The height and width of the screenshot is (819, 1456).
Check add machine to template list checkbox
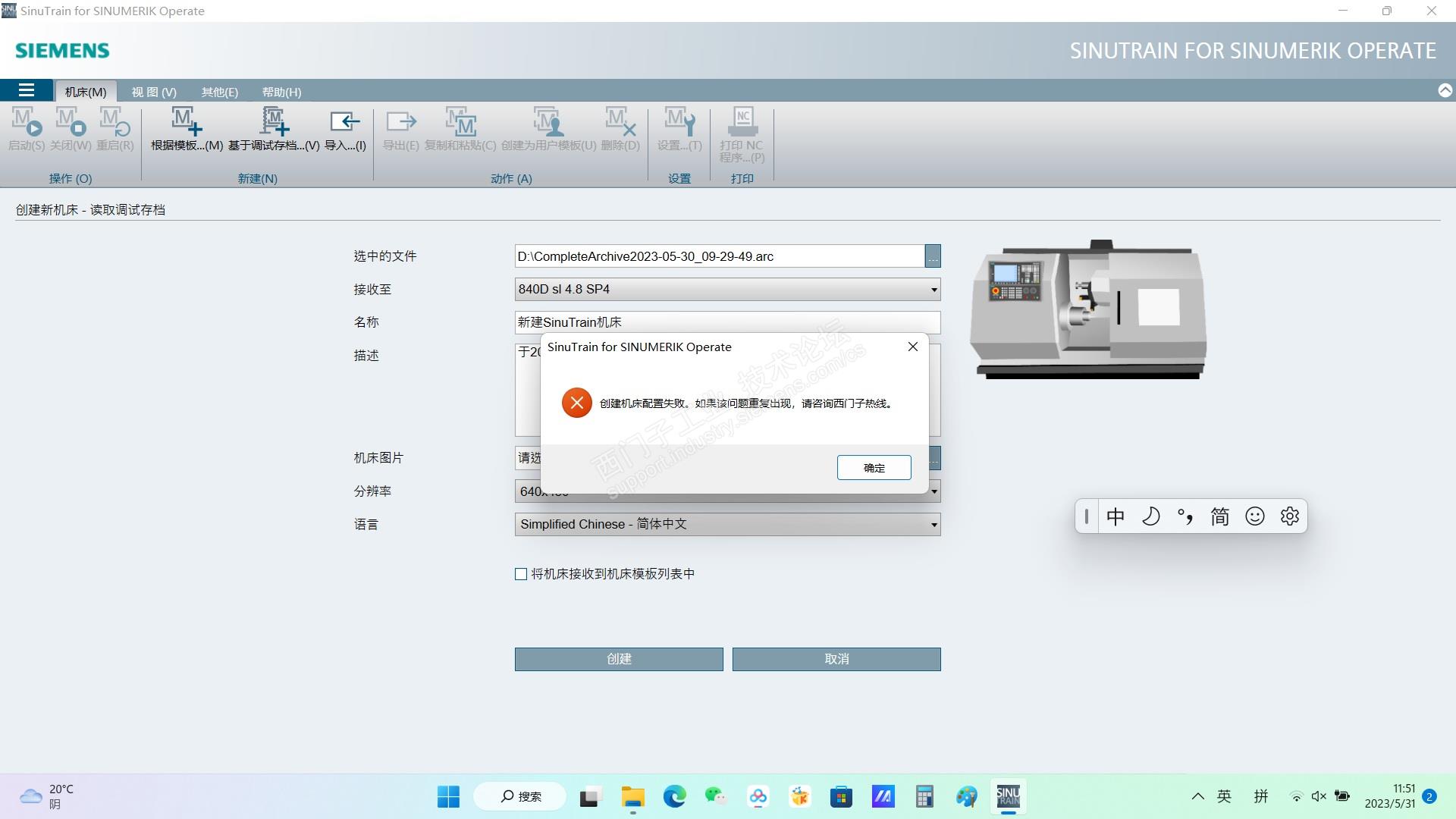[521, 574]
